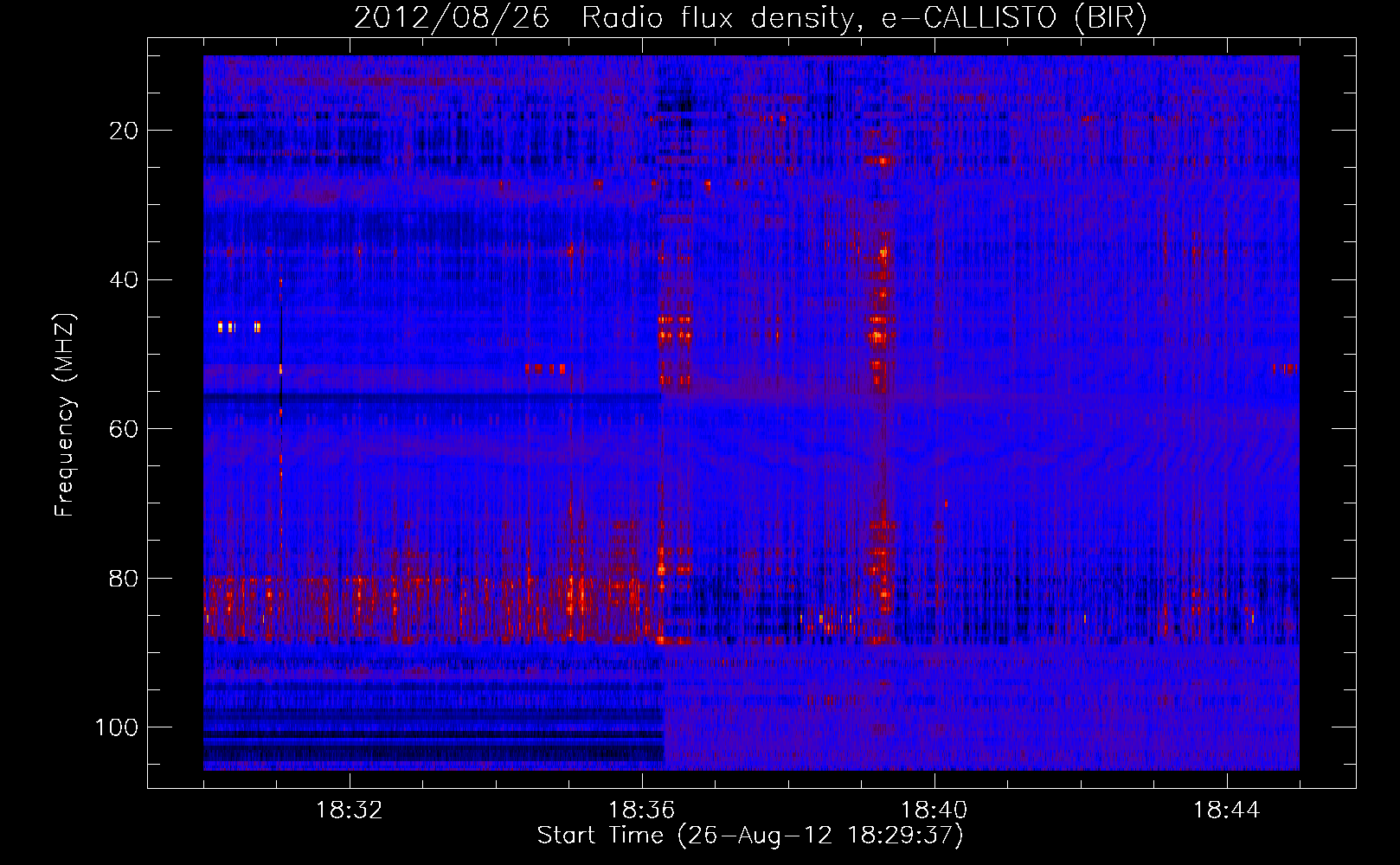The width and height of the screenshot is (1400, 865).
Task: Click the '80' frequency tick label
Action: click(124, 579)
